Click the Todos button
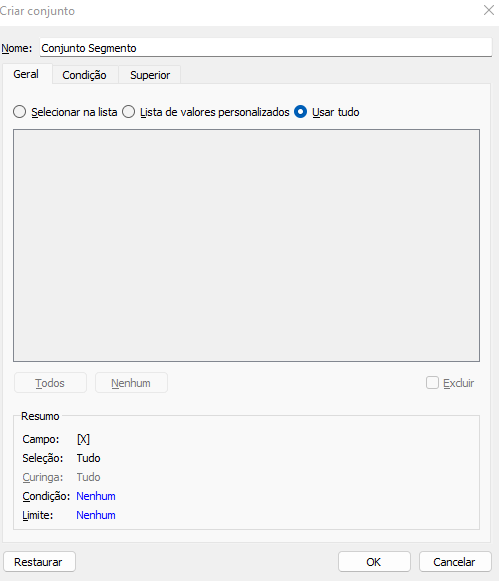 (50, 383)
